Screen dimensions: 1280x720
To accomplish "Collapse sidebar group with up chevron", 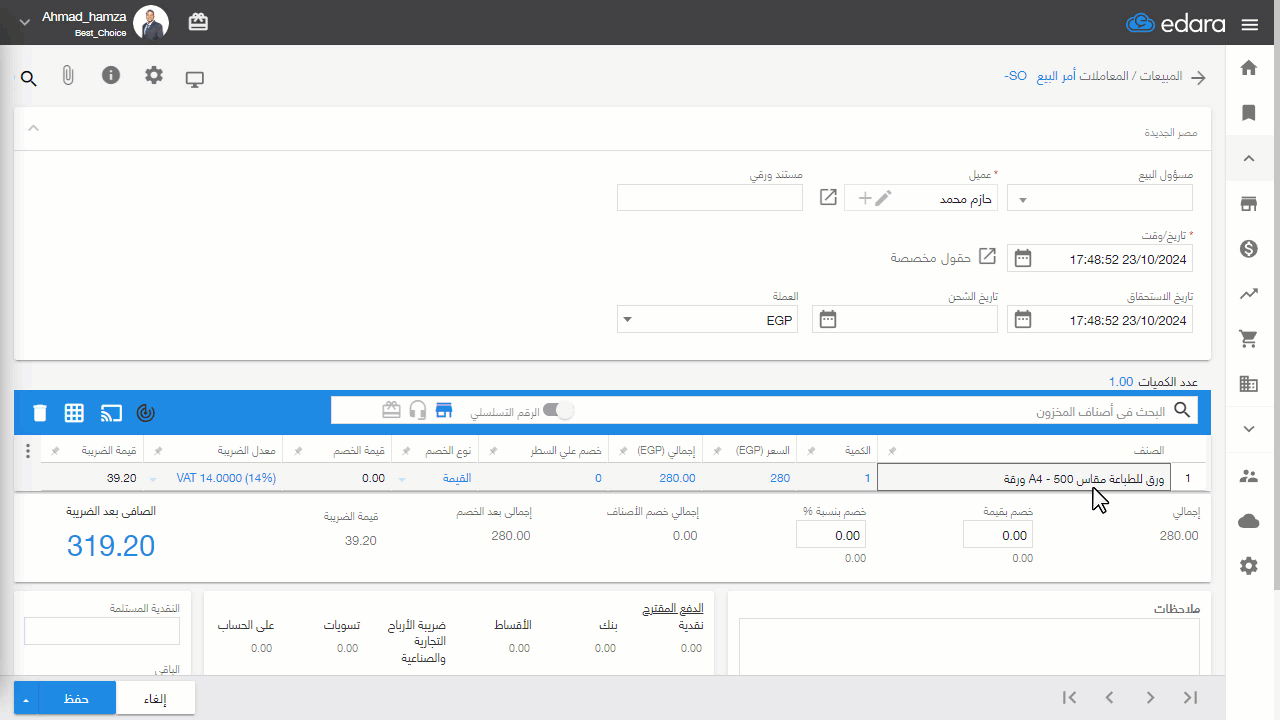I will click(x=1248, y=158).
